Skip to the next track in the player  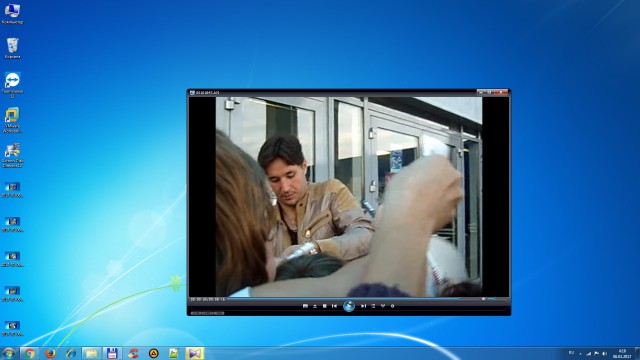(363, 306)
